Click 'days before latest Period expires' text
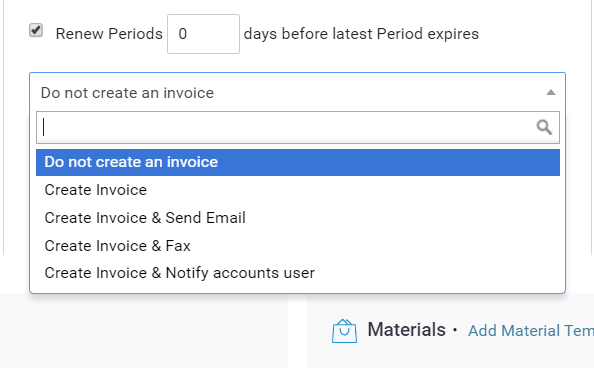The height and width of the screenshot is (368, 594). (361, 34)
